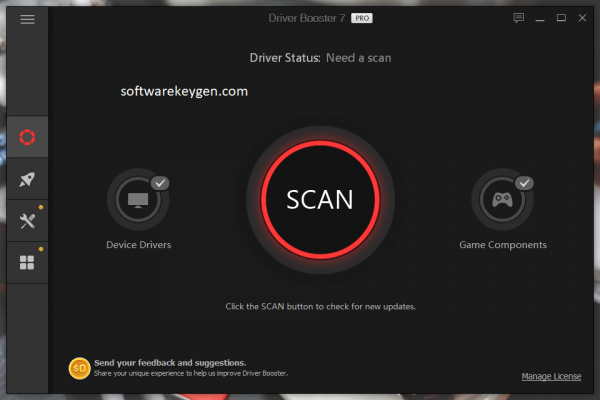Screen dimensions: 600x400
Task: Select the red scan sidebar icon
Action: coord(27,137)
